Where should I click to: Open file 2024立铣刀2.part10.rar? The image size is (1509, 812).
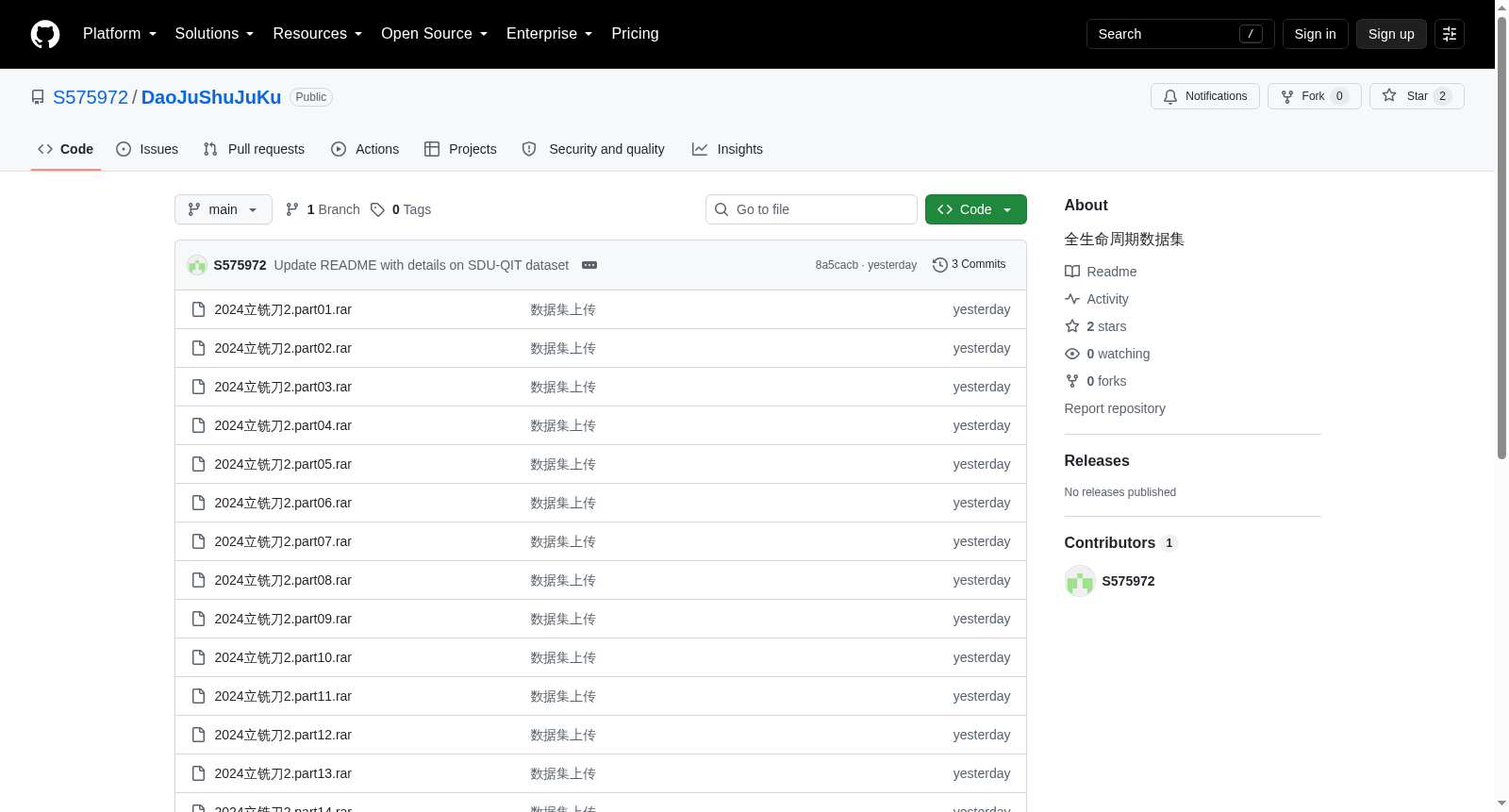click(x=283, y=657)
